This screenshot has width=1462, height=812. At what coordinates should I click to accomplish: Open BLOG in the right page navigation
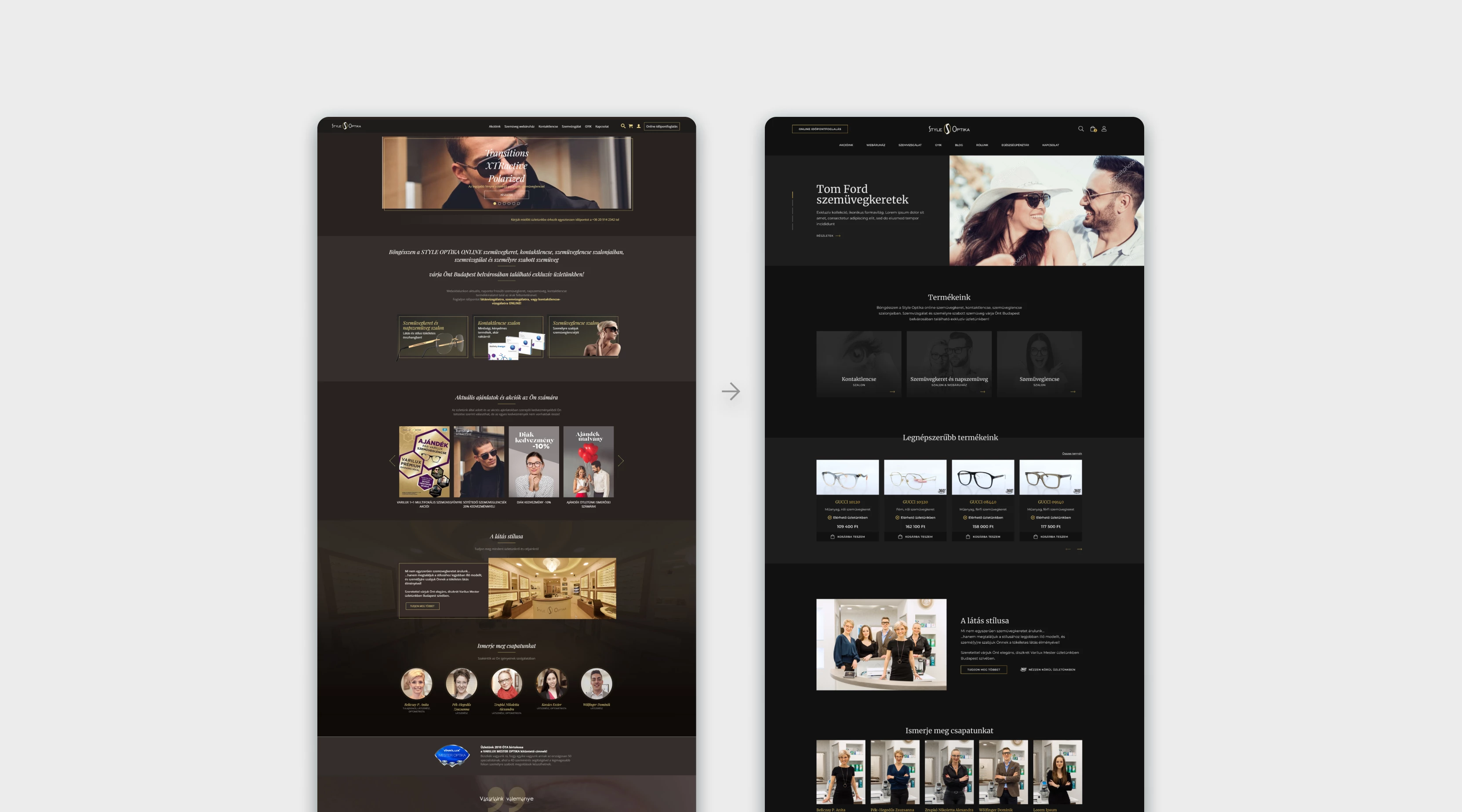tap(959, 145)
